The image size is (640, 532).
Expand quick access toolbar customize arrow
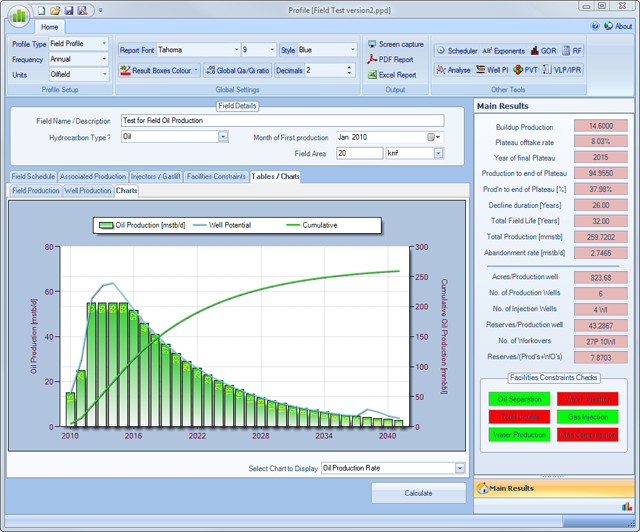coord(100,11)
